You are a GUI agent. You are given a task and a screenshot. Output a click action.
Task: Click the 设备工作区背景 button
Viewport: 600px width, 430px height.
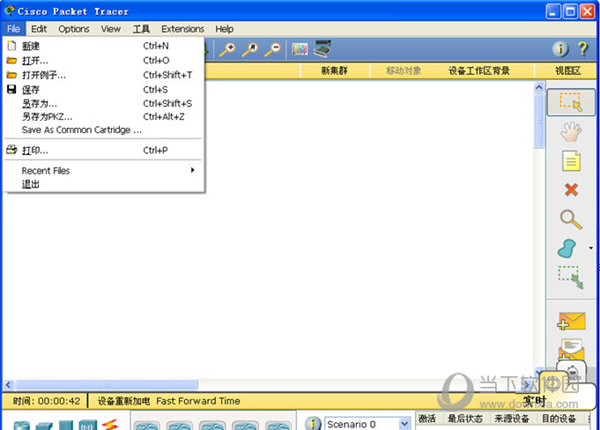click(479, 70)
